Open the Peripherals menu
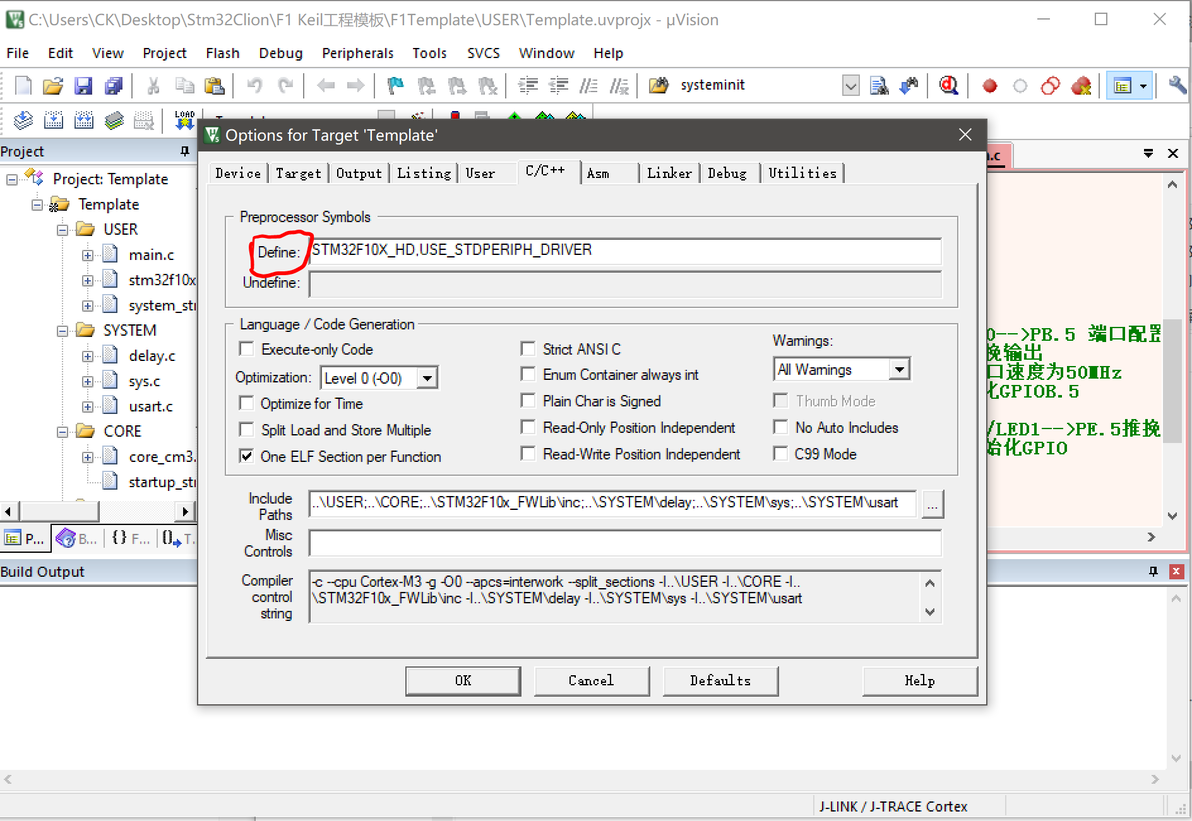This screenshot has height=821, width=1192. pyautogui.click(x=357, y=53)
